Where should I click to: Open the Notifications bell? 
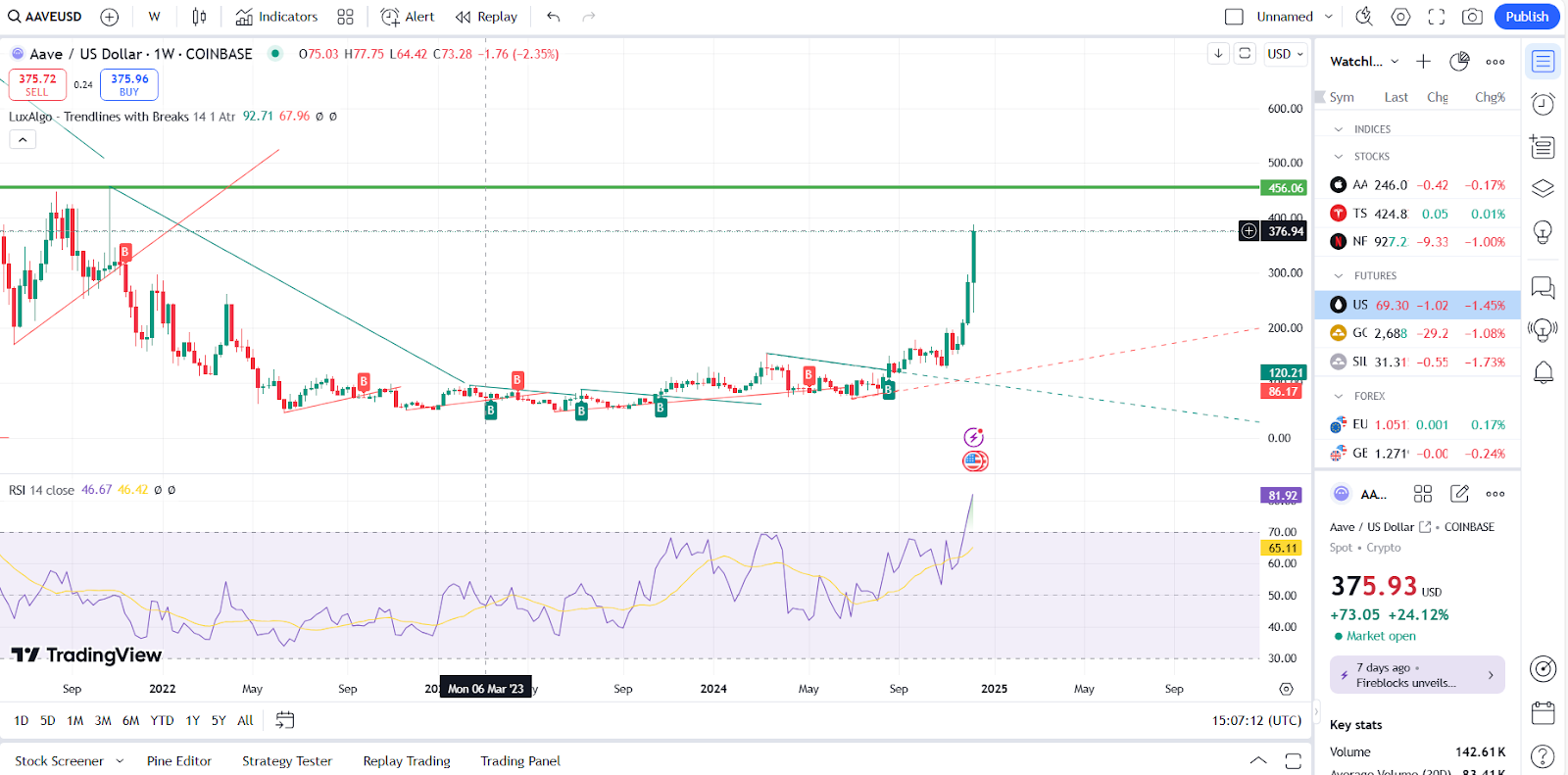(x=1543, y=372)
